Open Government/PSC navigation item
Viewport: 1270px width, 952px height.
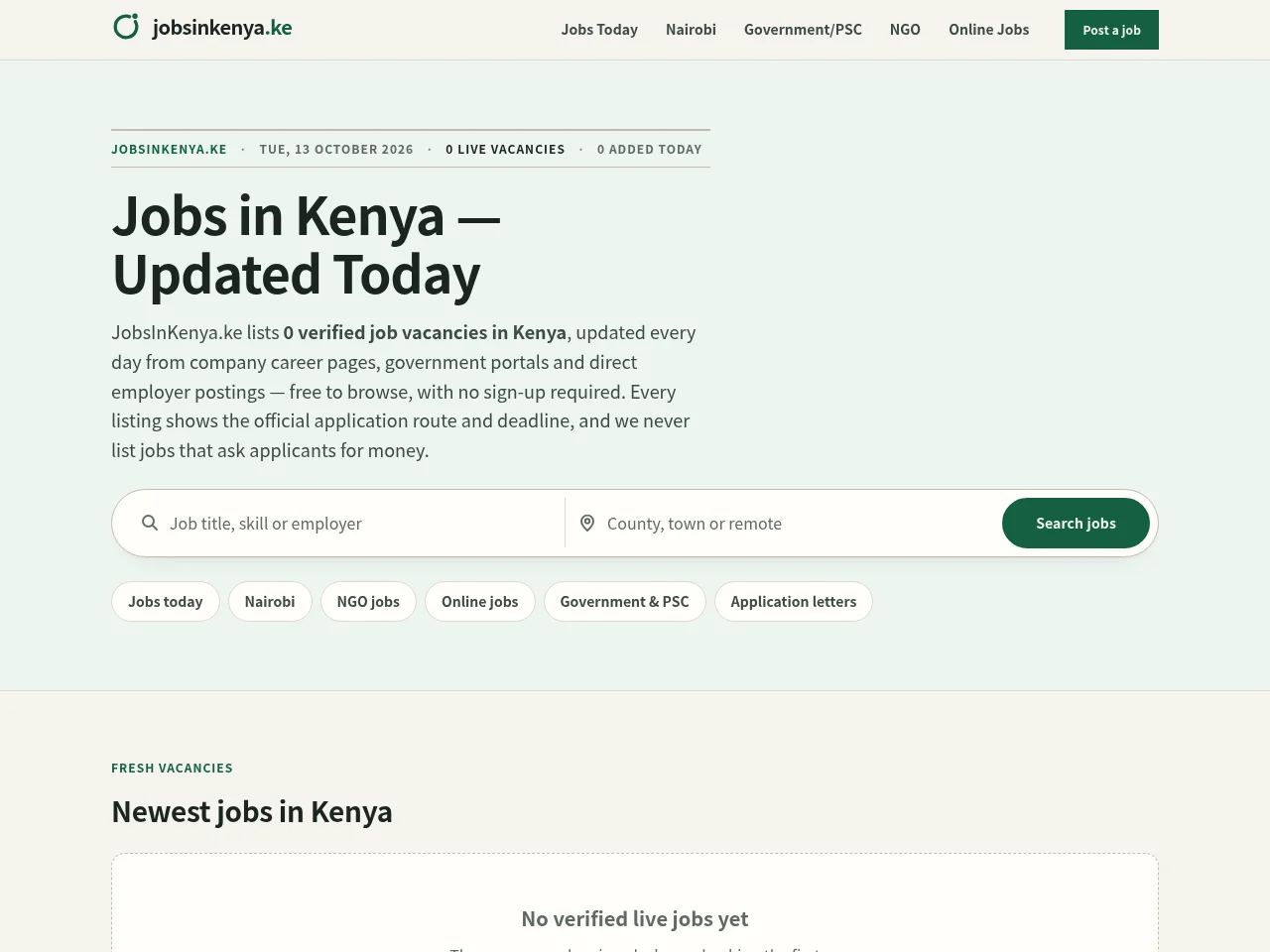[x=803, y=30]
